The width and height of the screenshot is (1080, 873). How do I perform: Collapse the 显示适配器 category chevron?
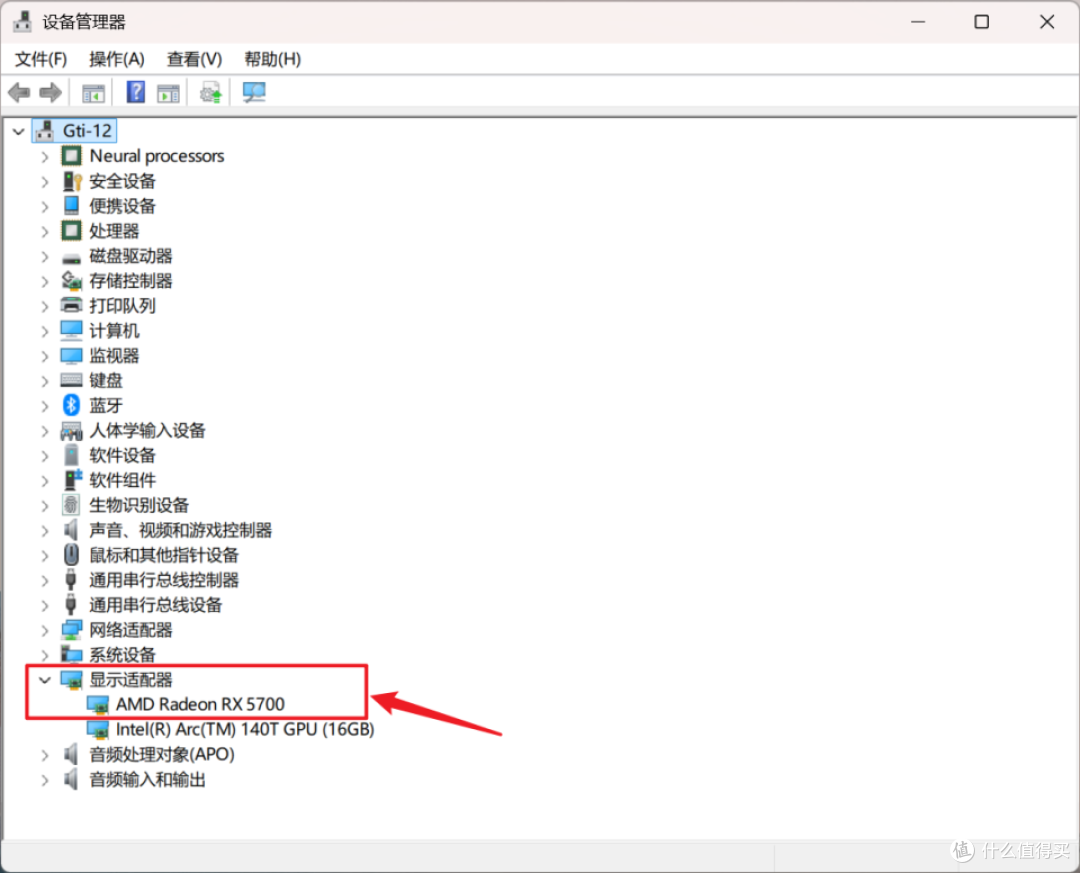pos(45,680)
